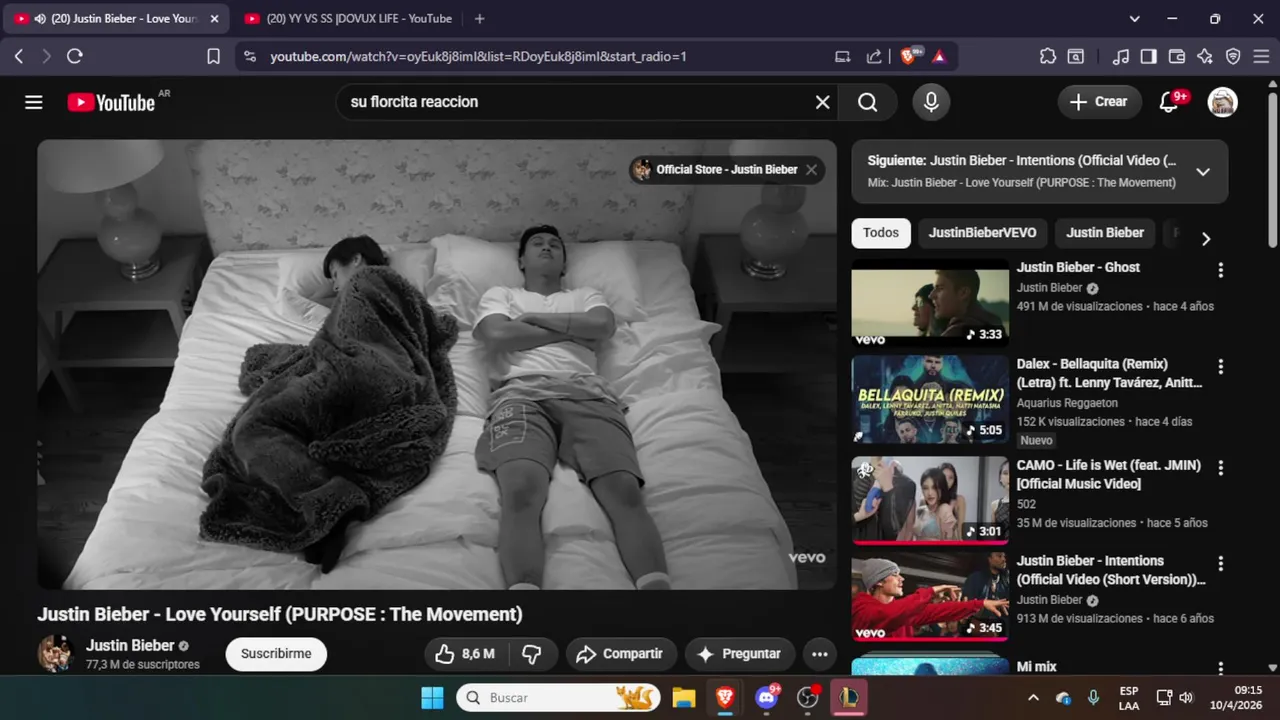Open the tab search dropdown arrow
This screenshot has width=1280, height=720.
tap(1134, 18)
